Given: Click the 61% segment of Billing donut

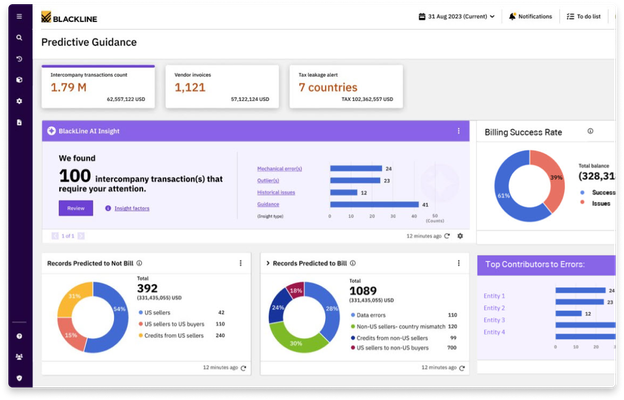Looking at the screenshot, I should click(504, 195).
